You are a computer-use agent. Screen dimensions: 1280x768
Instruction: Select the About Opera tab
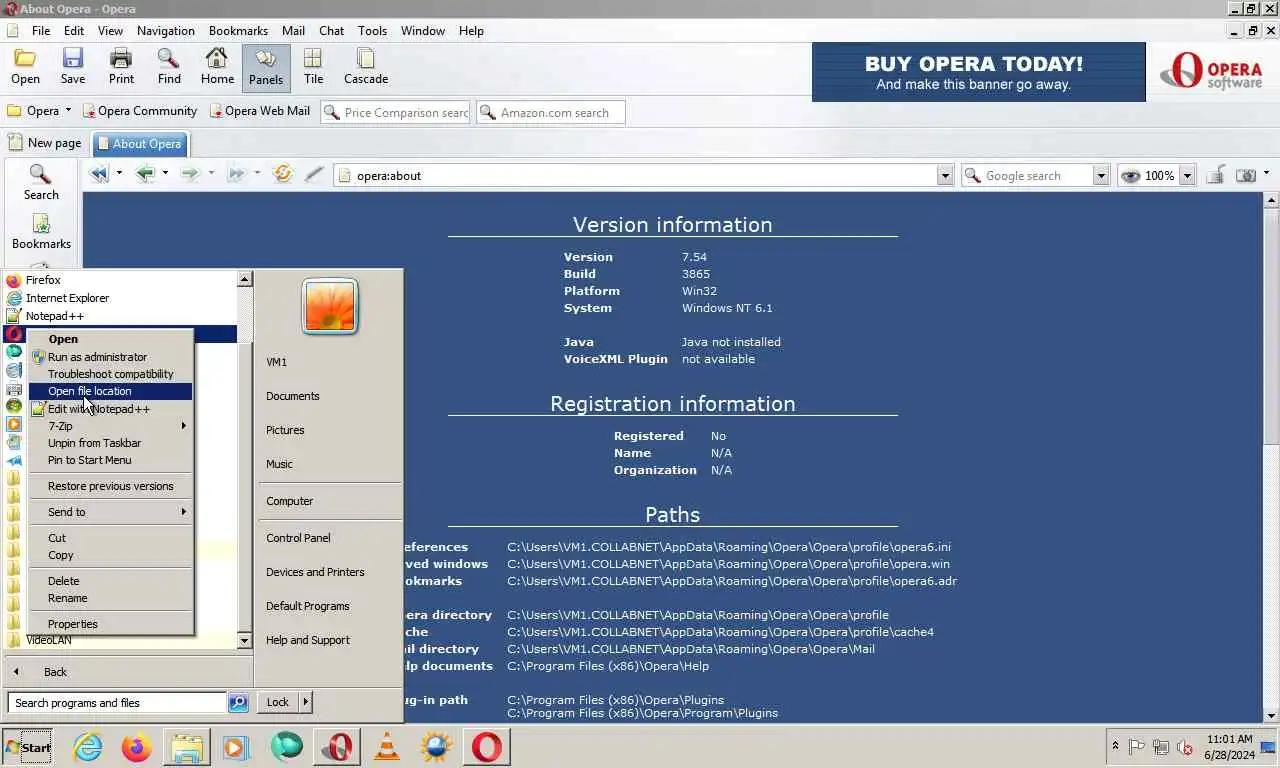click(138, 143)
